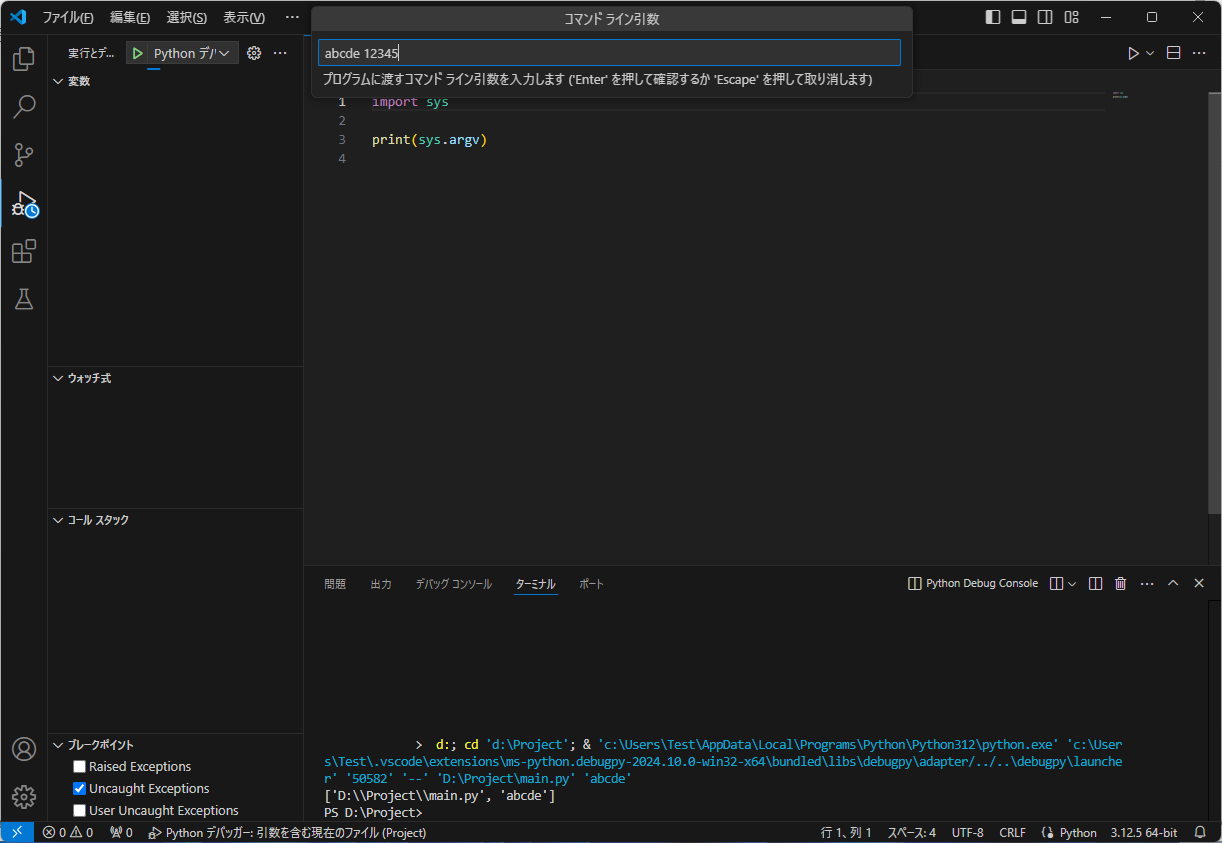Open the Testing view in the sidebar
The width and height of the screenshot is (1222, 843).
pyautogui.click(x=23, y=299)
